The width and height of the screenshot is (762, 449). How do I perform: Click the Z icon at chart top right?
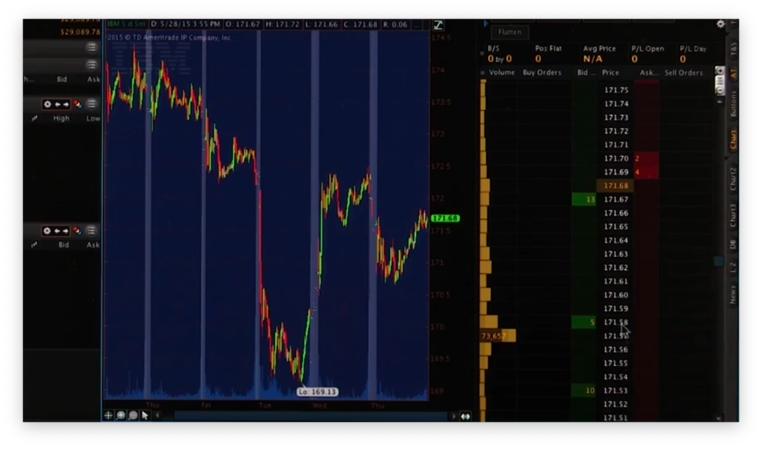tap(438, 25)
